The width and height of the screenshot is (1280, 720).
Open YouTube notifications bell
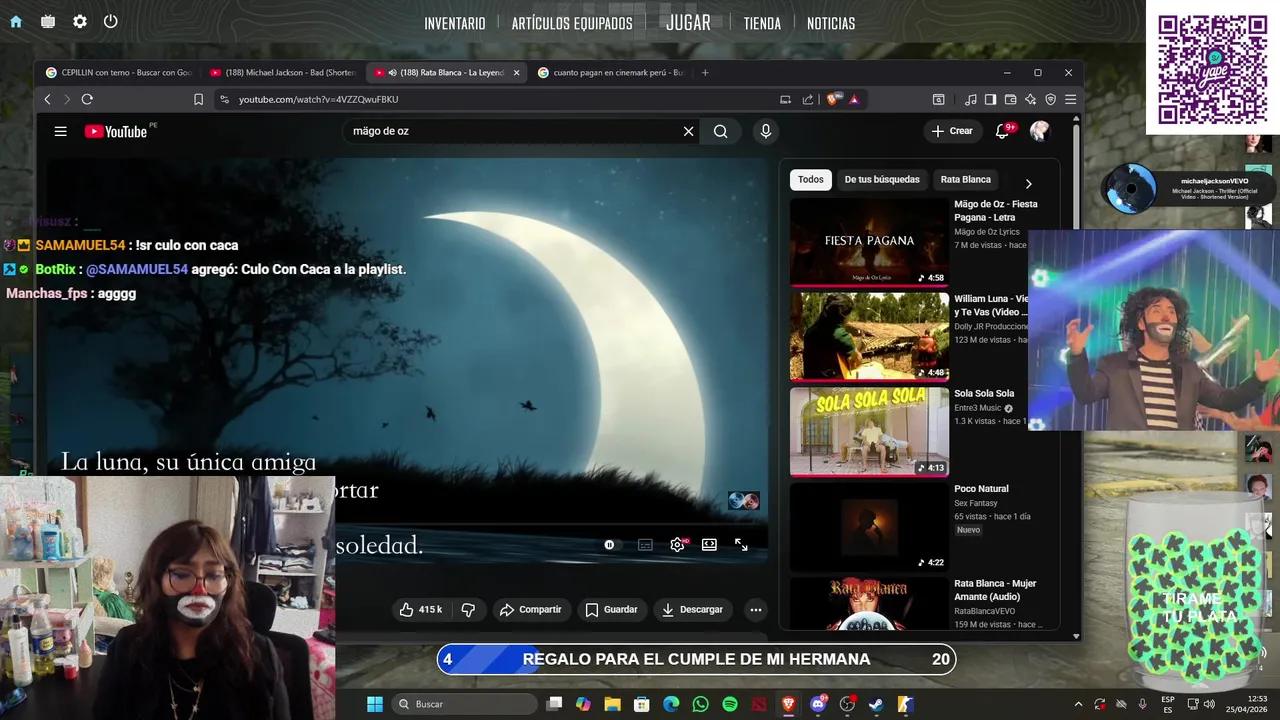point(1002,131)
